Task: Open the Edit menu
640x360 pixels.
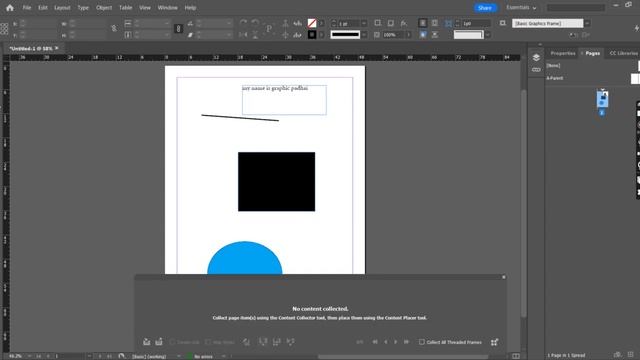Action: [x=42, y=8]
